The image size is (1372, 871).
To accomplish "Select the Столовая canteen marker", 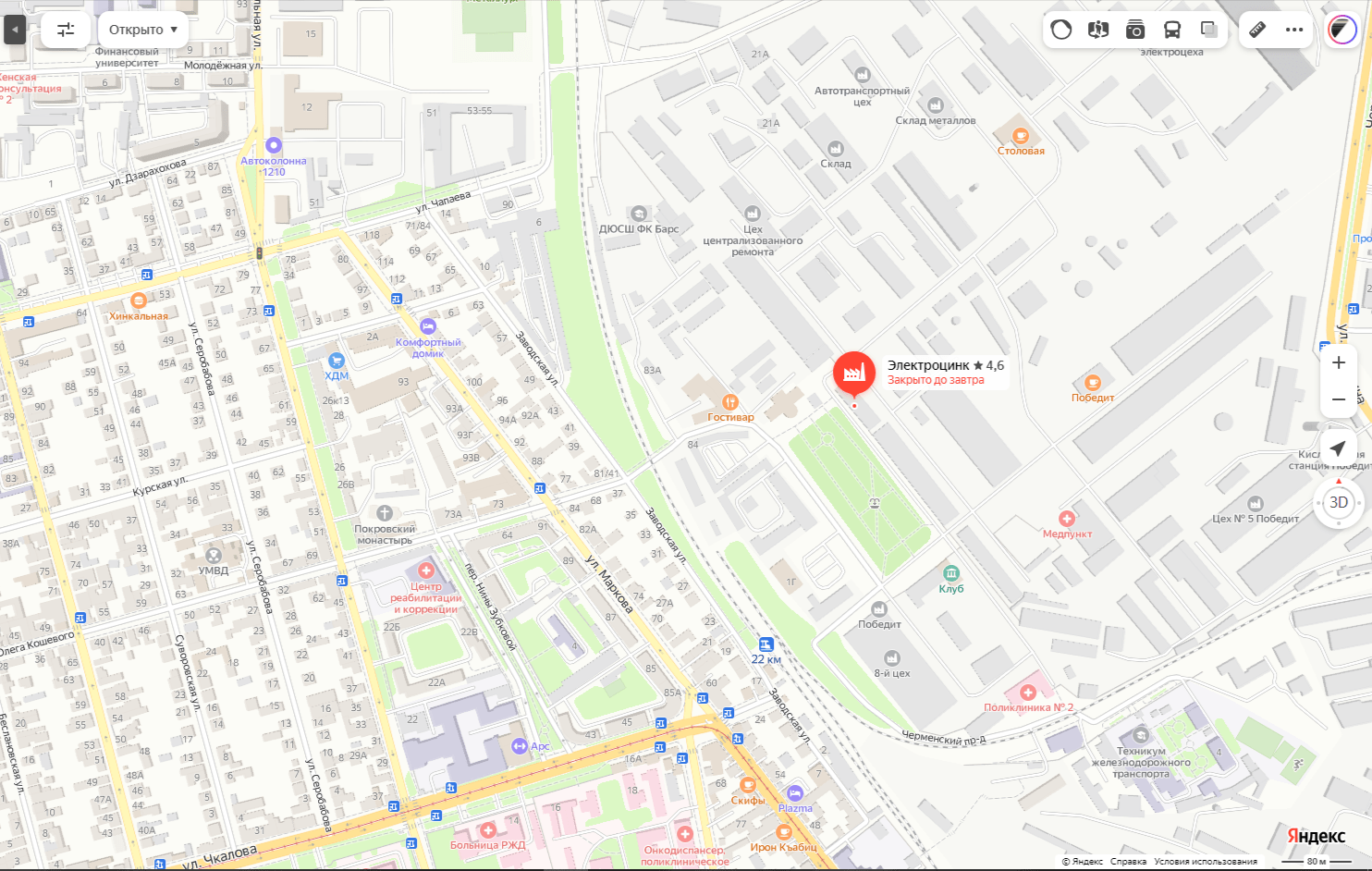I will [x=1021, y=137].
